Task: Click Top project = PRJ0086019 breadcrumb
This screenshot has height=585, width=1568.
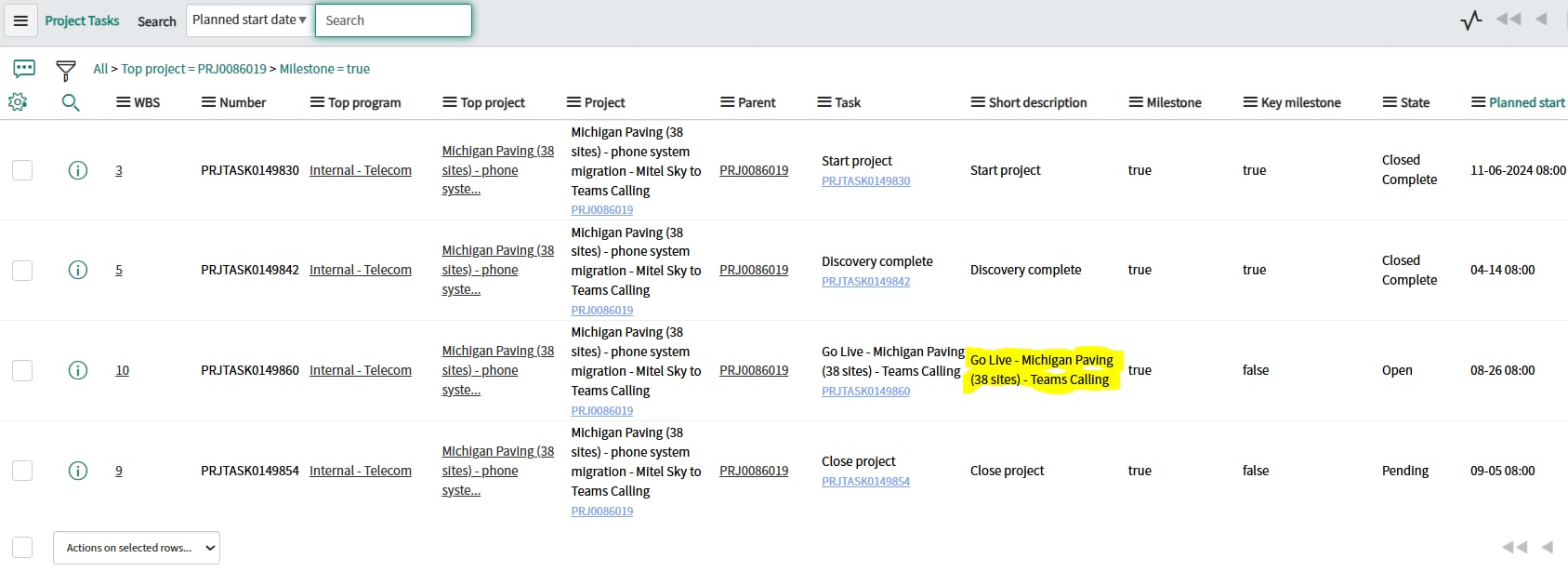Action: [193, 69]
